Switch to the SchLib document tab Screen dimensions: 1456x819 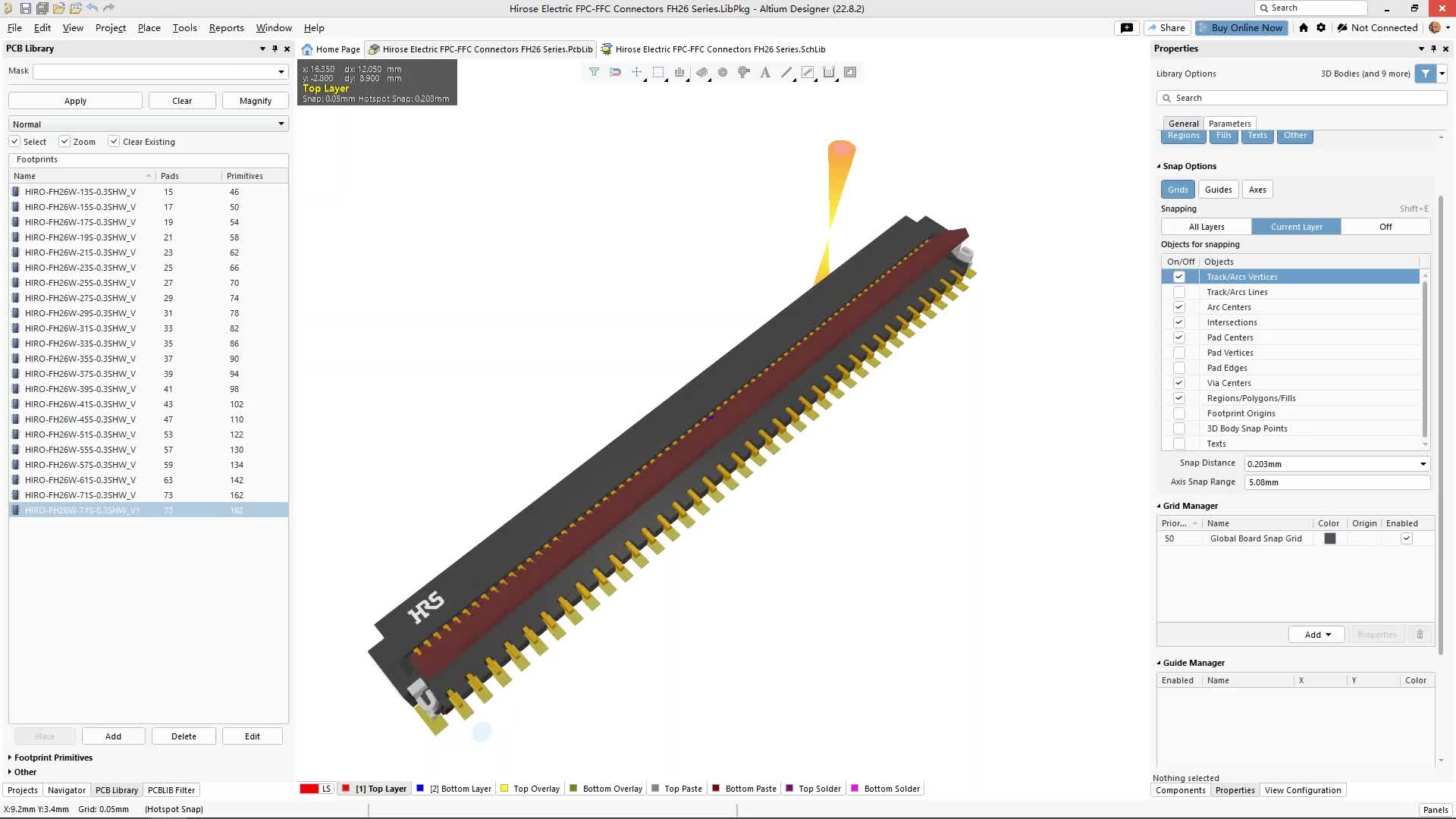pos(713,49)
